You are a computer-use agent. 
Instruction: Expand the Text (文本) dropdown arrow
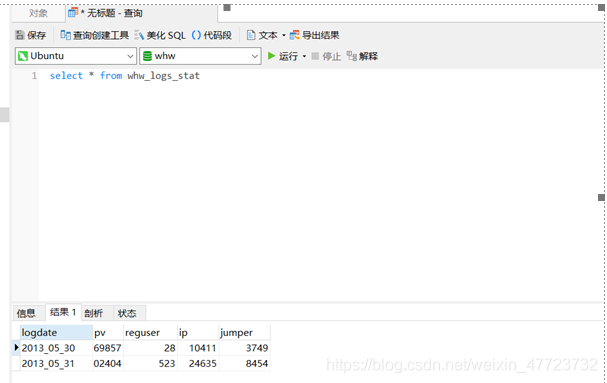click(x=284, y=35)
